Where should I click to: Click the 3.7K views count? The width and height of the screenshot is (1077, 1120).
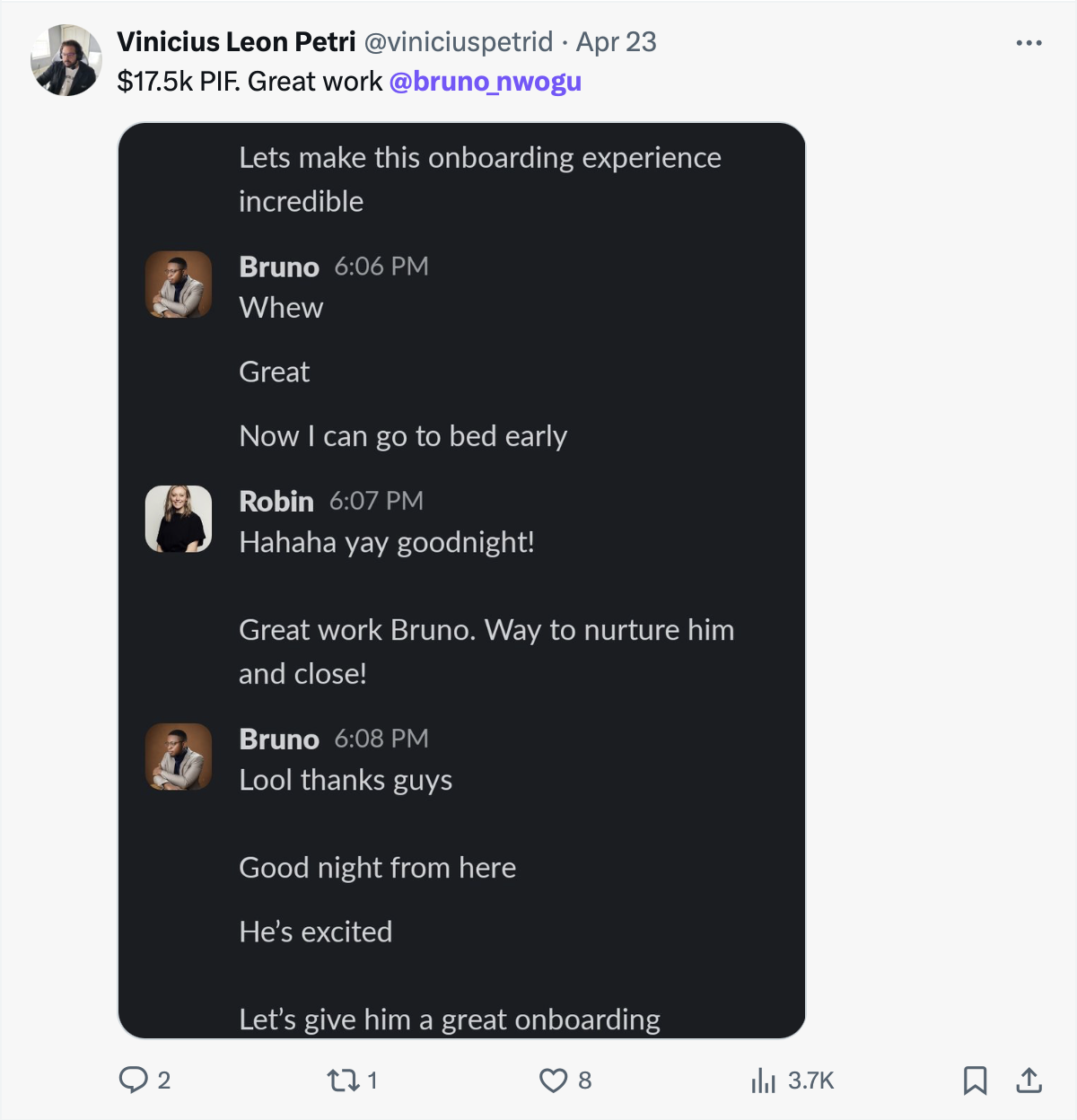(811, 1081)
